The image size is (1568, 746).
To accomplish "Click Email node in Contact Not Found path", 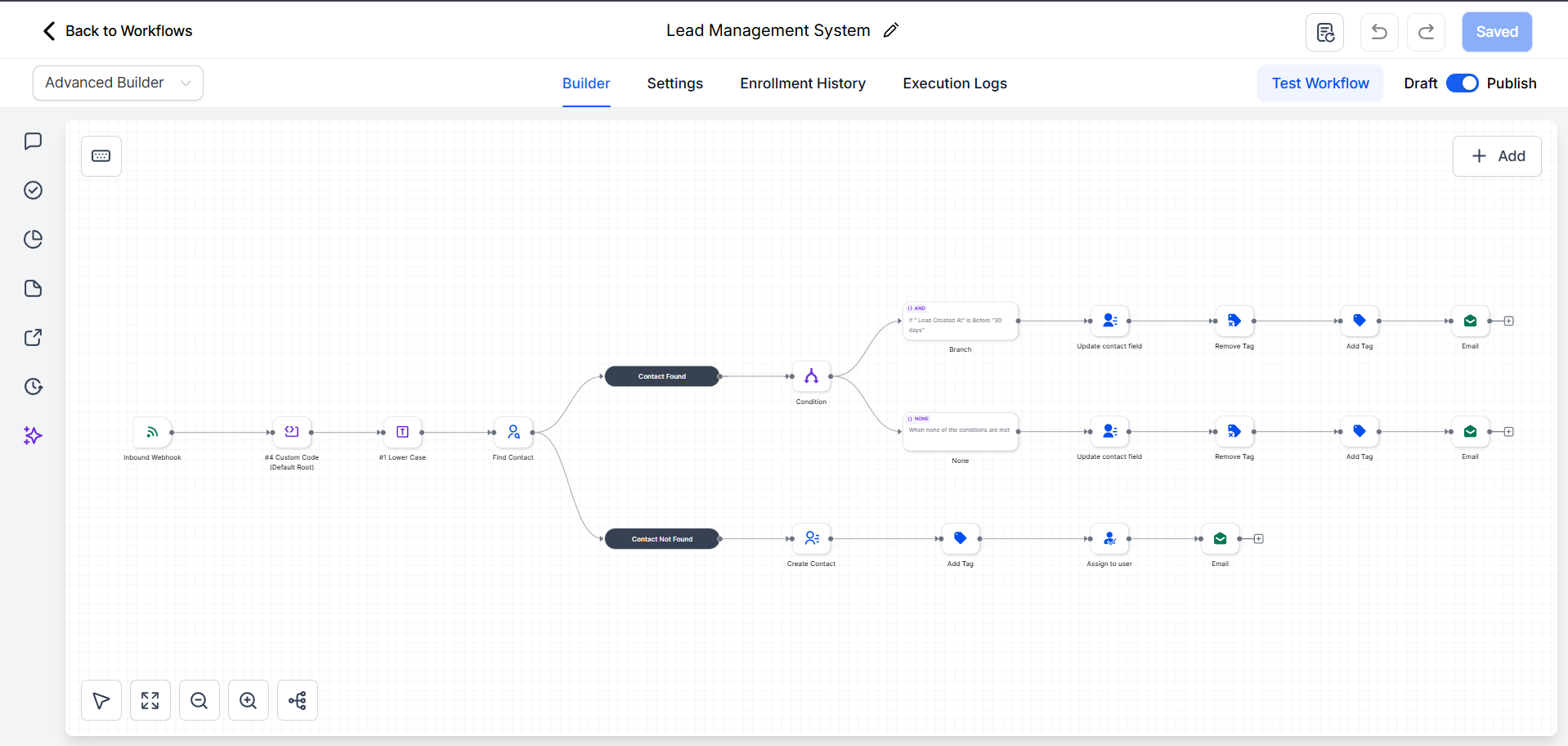I will [1220, 538].
